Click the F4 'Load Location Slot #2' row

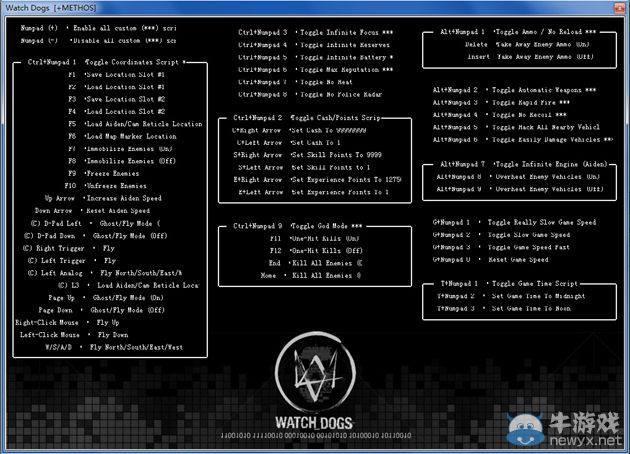(116, 112)
